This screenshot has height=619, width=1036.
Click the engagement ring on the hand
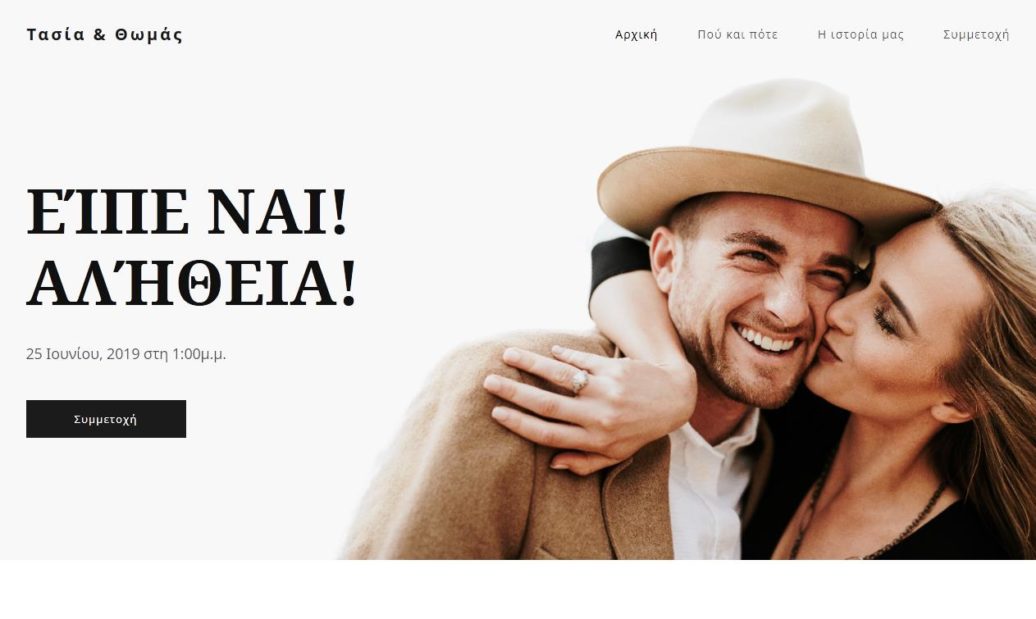tap(579, 381)
